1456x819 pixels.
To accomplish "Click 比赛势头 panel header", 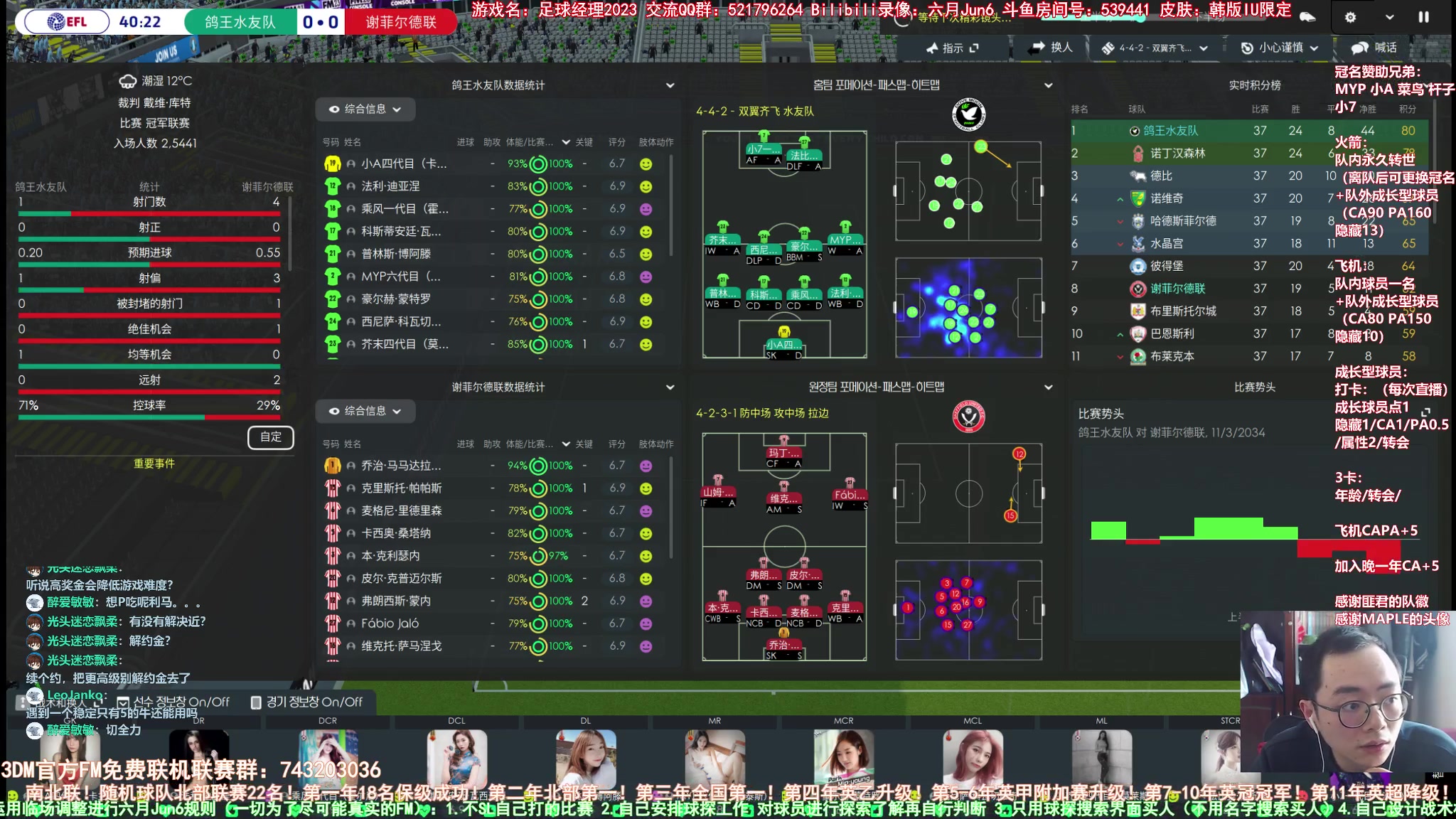I will [1254, 387].
